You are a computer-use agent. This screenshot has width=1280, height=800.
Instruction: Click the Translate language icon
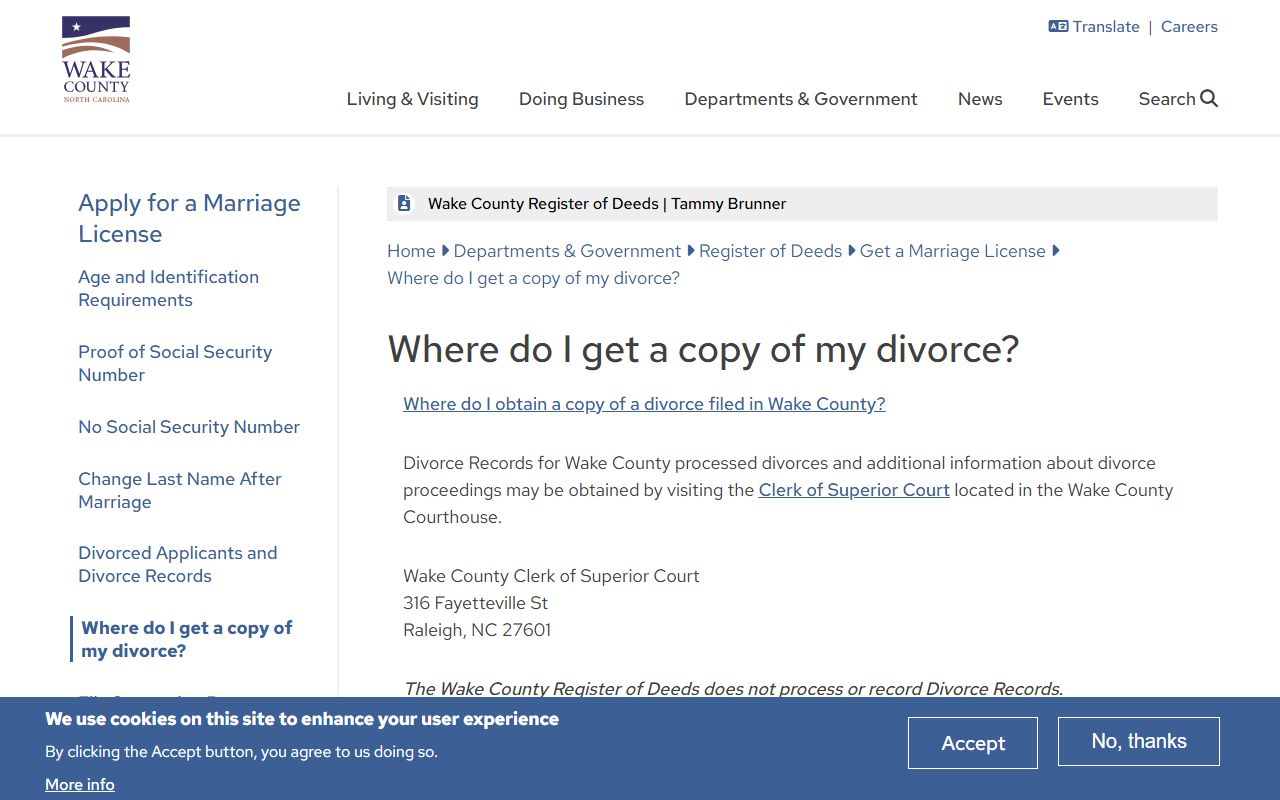point(1058,27)
